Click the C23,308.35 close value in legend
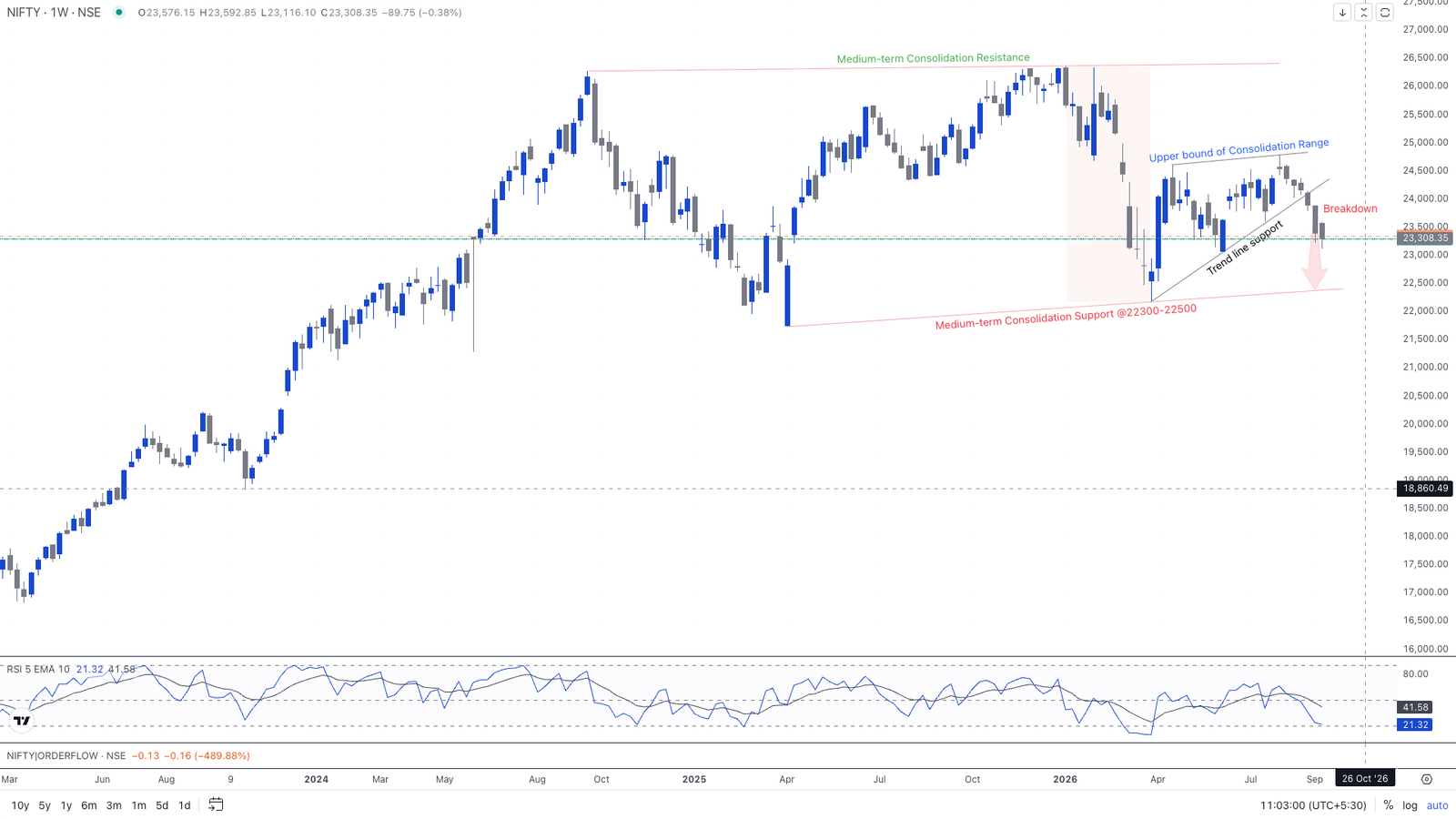 (349, 13)
